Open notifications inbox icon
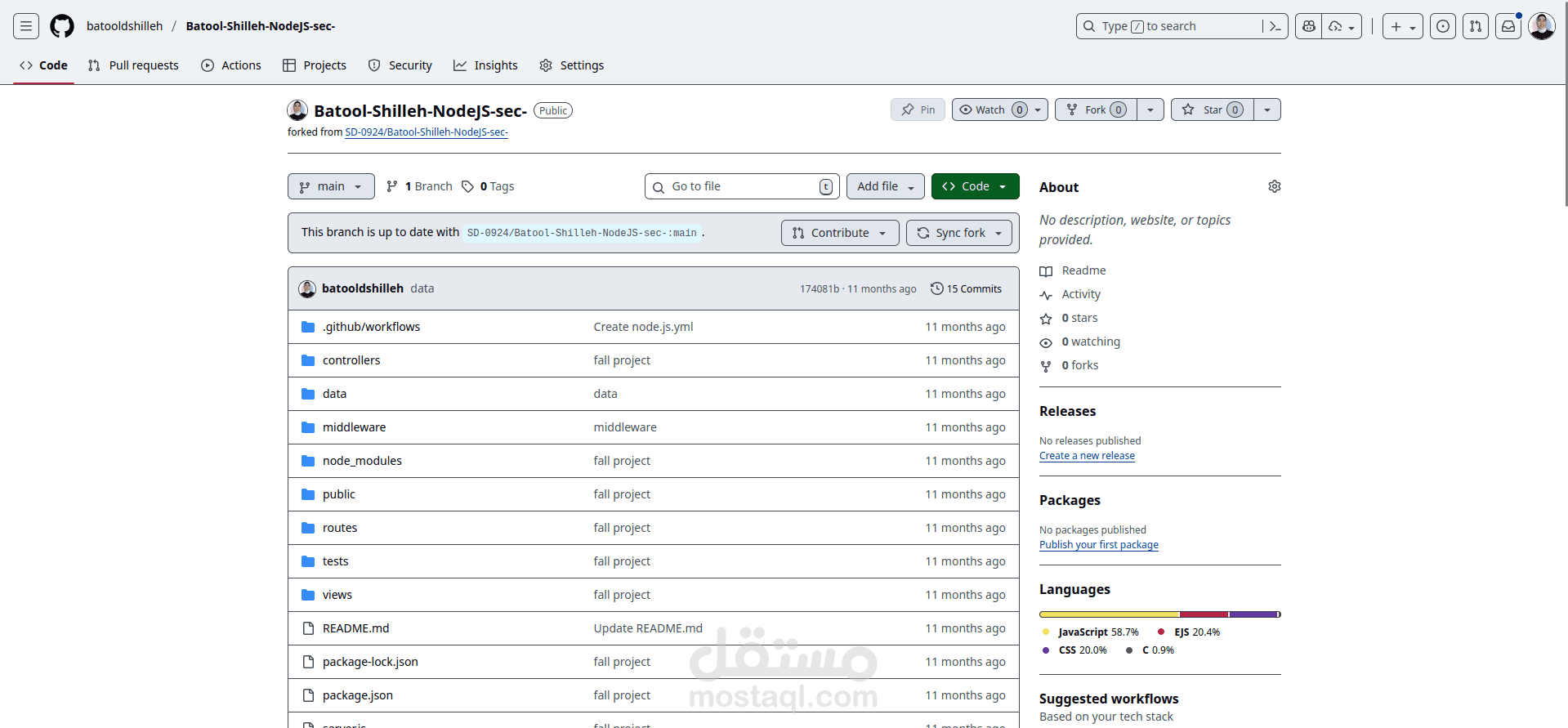1568x728 pixels. [1508, 26]
